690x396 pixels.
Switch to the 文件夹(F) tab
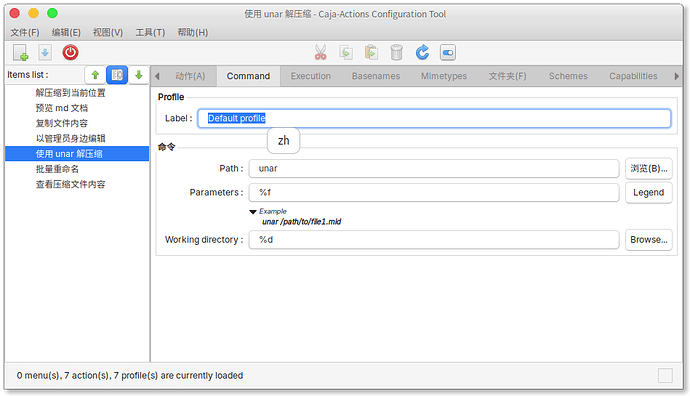[x=507, y=76]
